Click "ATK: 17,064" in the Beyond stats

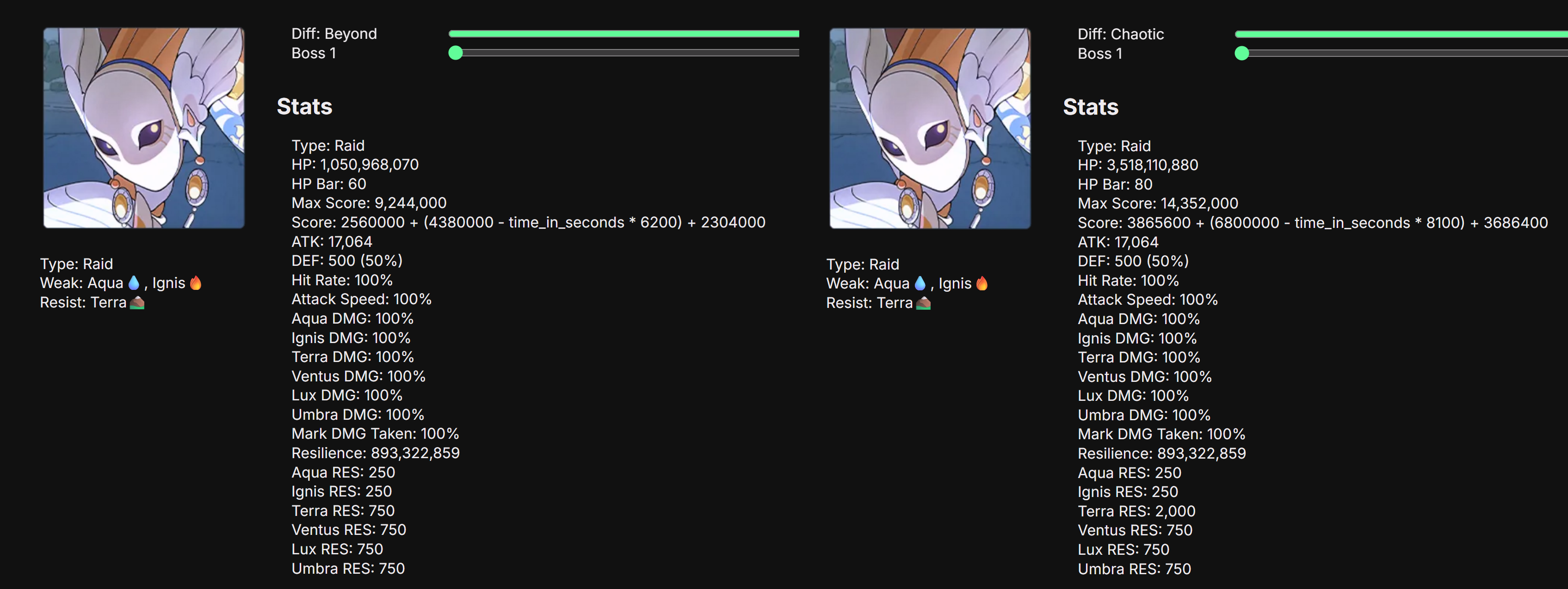pyautogui.click(x=332, y=241)
